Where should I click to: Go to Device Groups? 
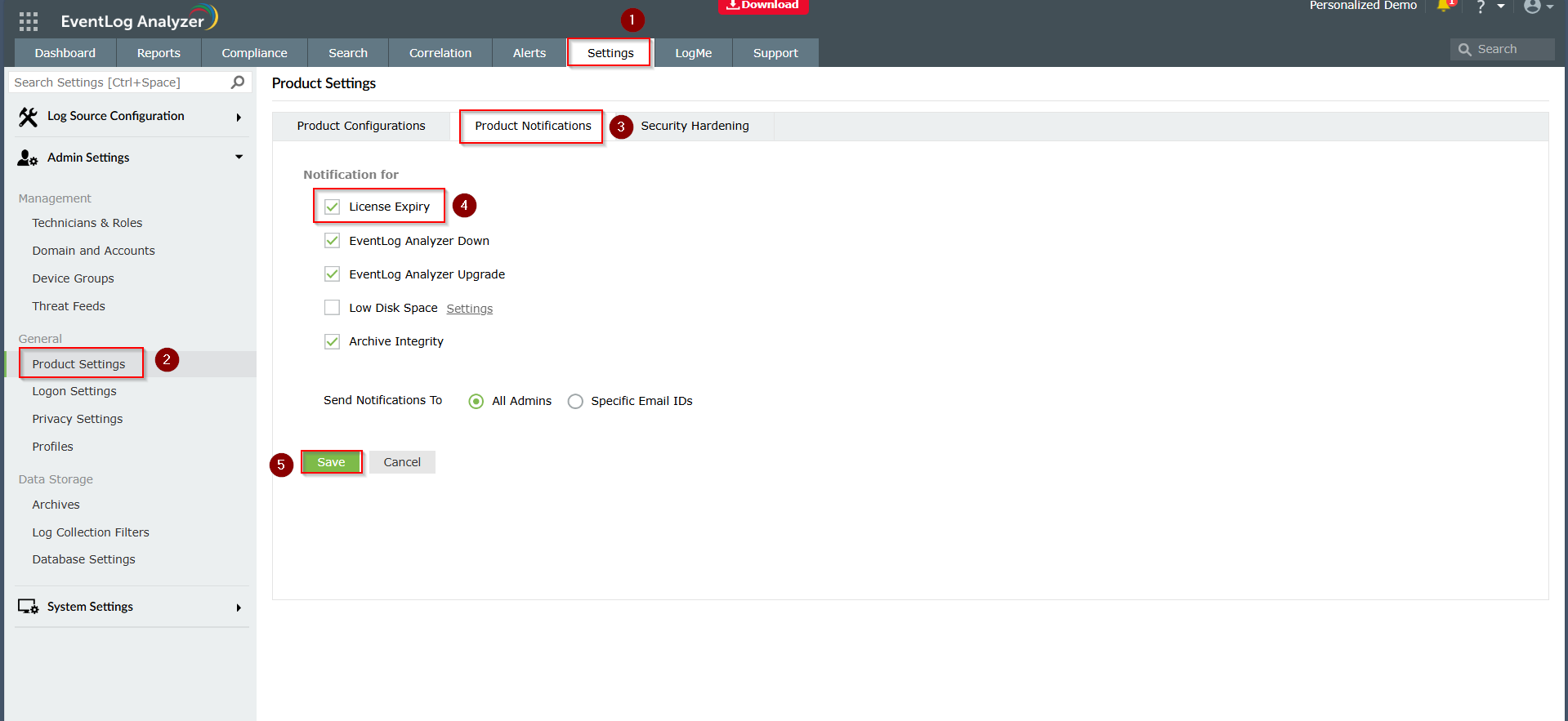point(74,278)
